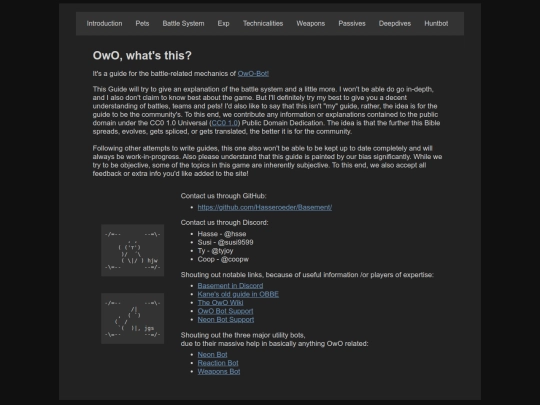Open Basement in Discord link
The height and width of the screenshot is (405, 540).
[x=230, y=286]
